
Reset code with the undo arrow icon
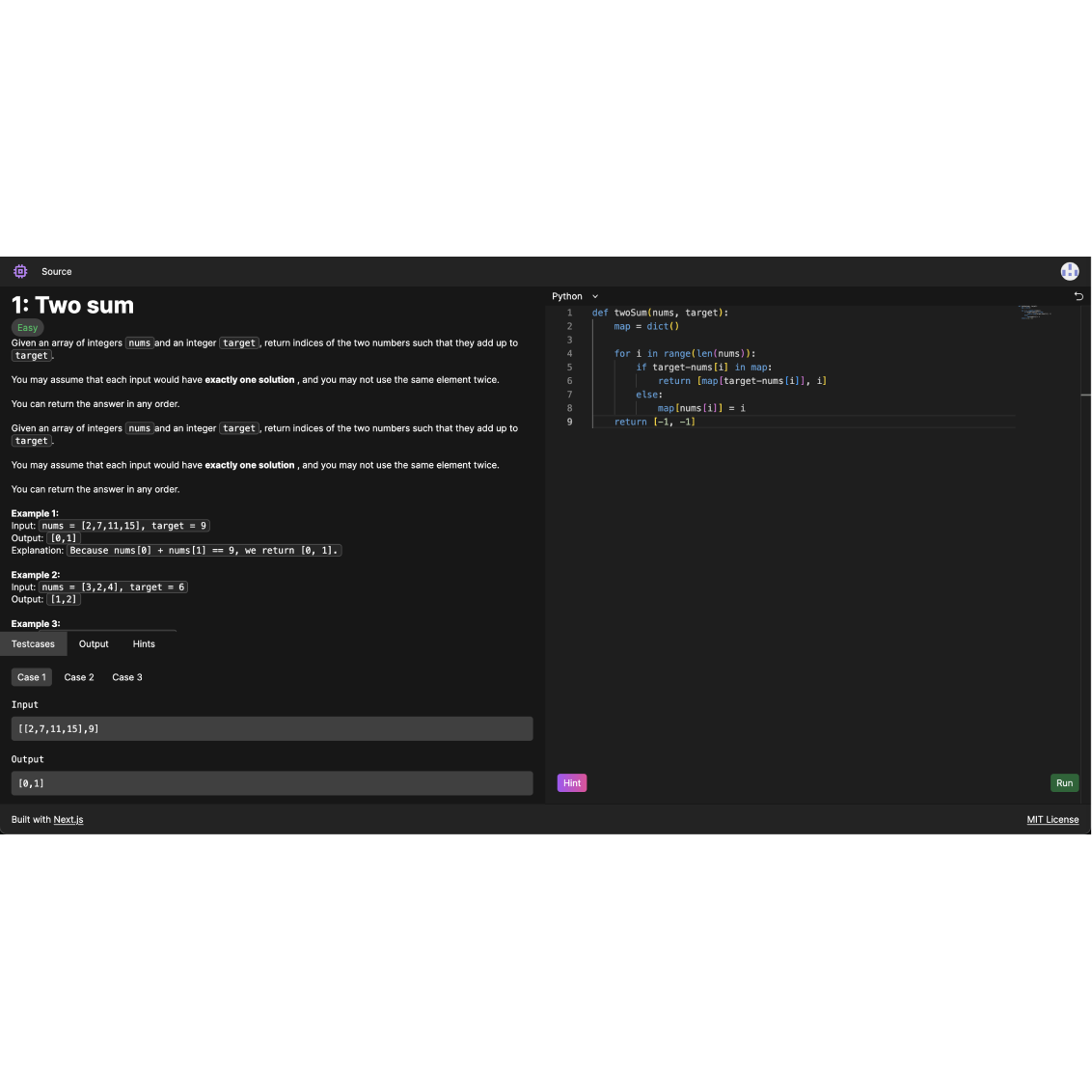tap(1078, 296)
